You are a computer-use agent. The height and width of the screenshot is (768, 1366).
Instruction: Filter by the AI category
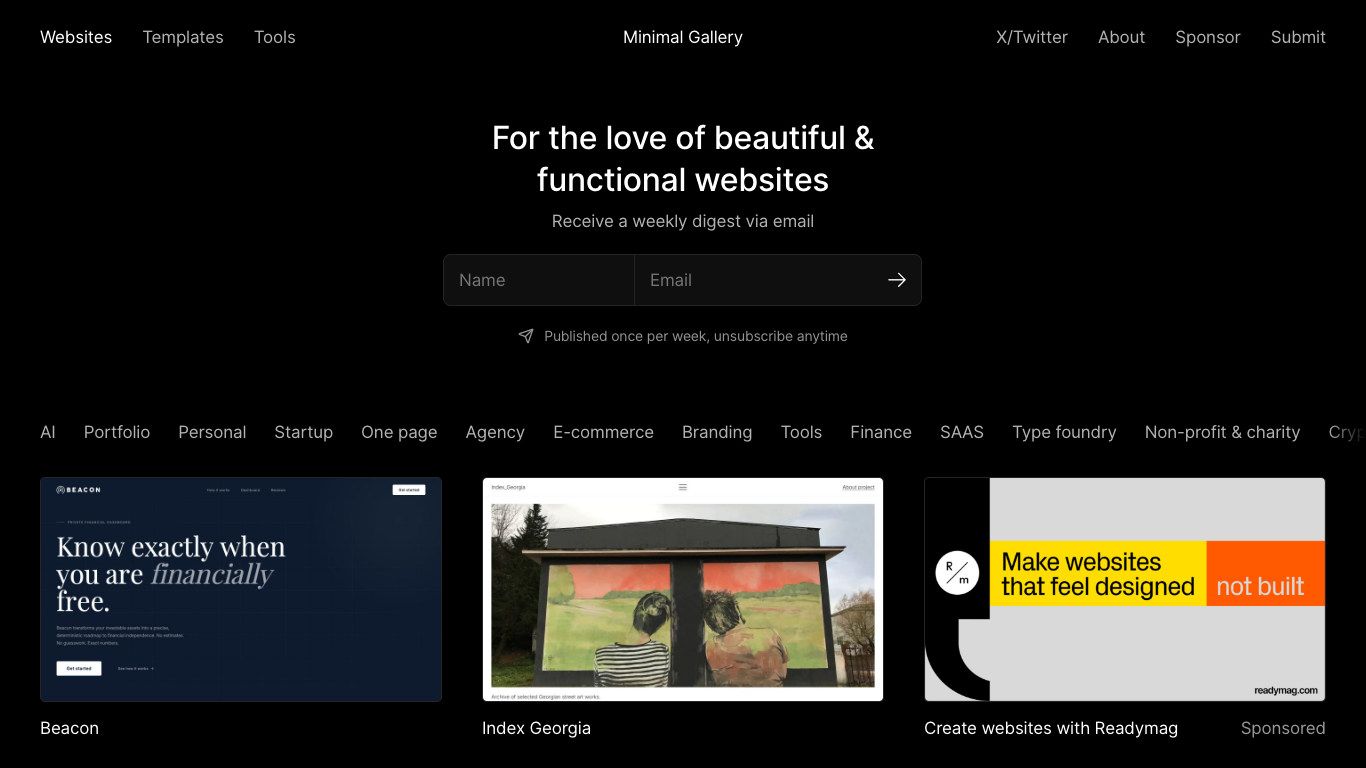coord(48,432)
